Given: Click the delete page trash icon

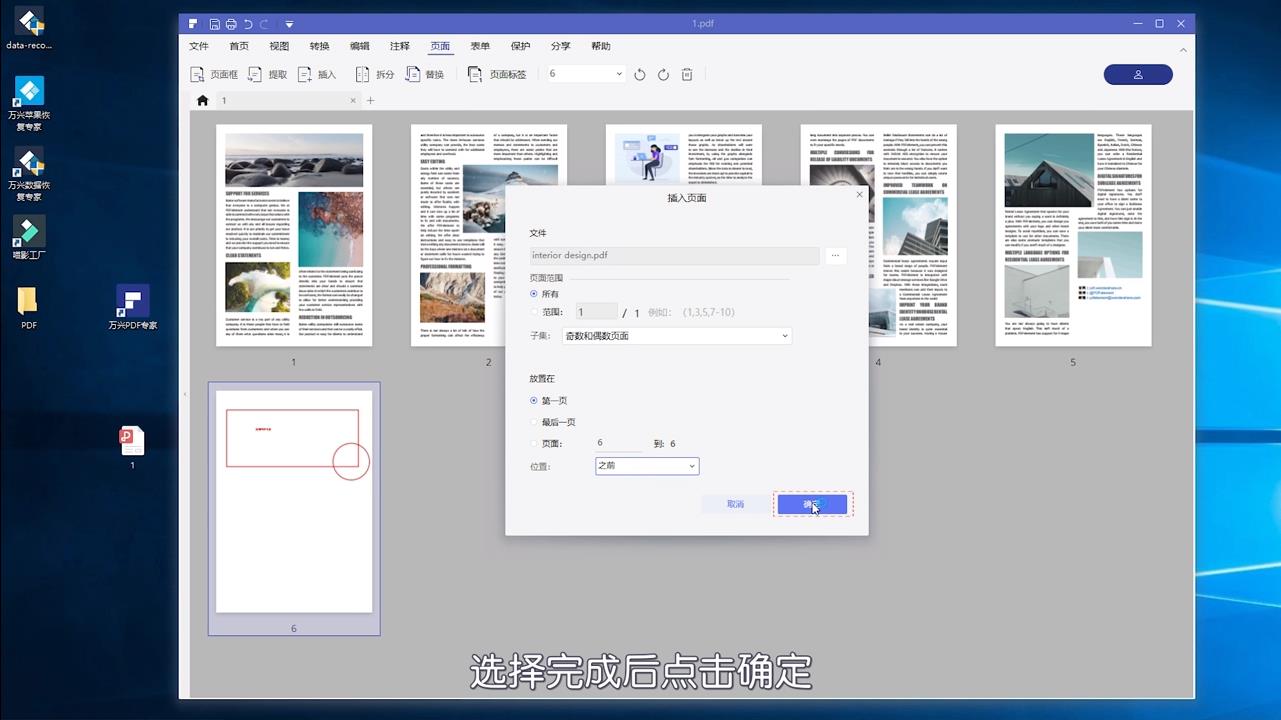Looking at the screenshot, I should [686, 73].
